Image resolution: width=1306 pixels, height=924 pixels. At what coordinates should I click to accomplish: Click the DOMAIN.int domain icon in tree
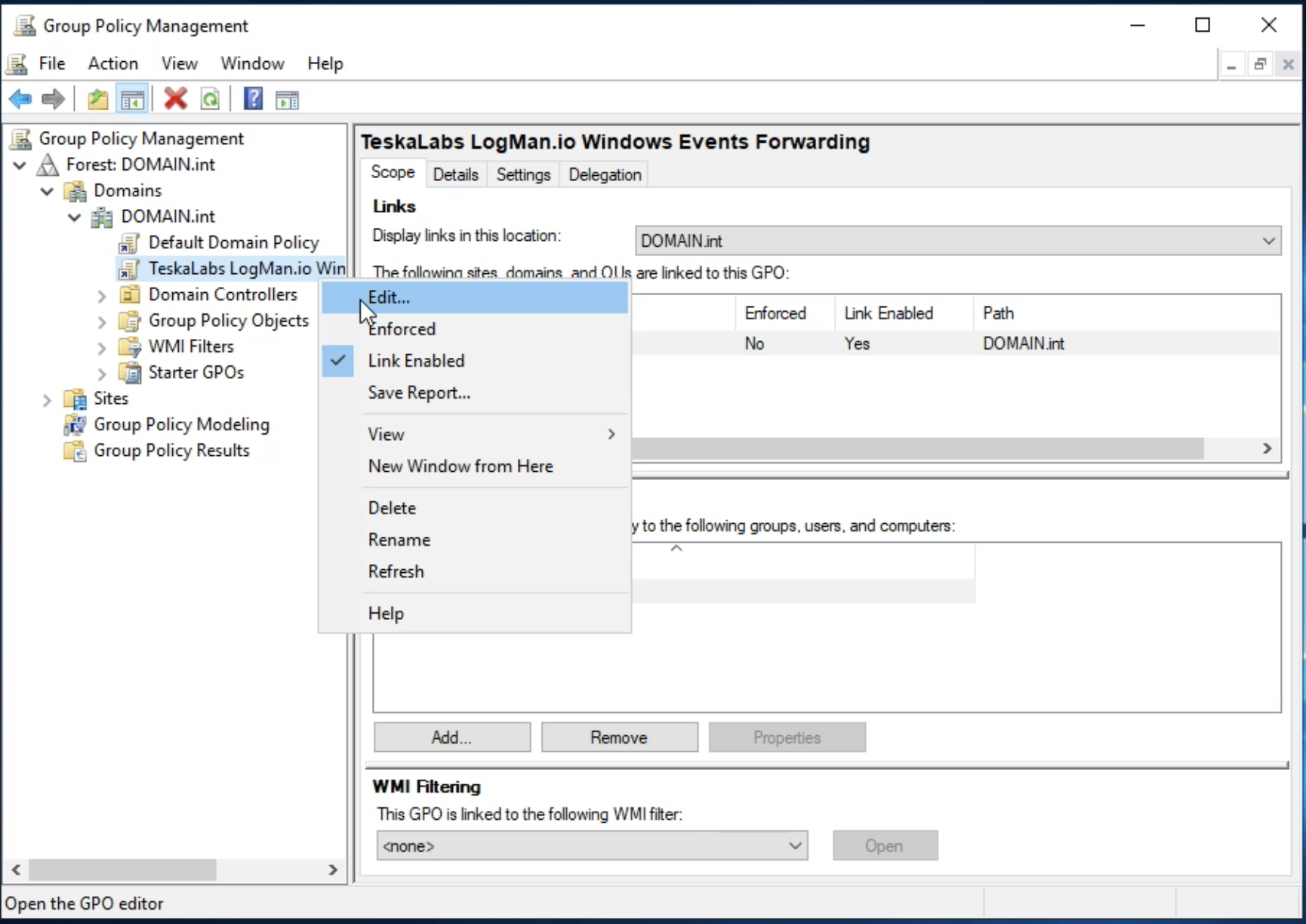[102, 217]
